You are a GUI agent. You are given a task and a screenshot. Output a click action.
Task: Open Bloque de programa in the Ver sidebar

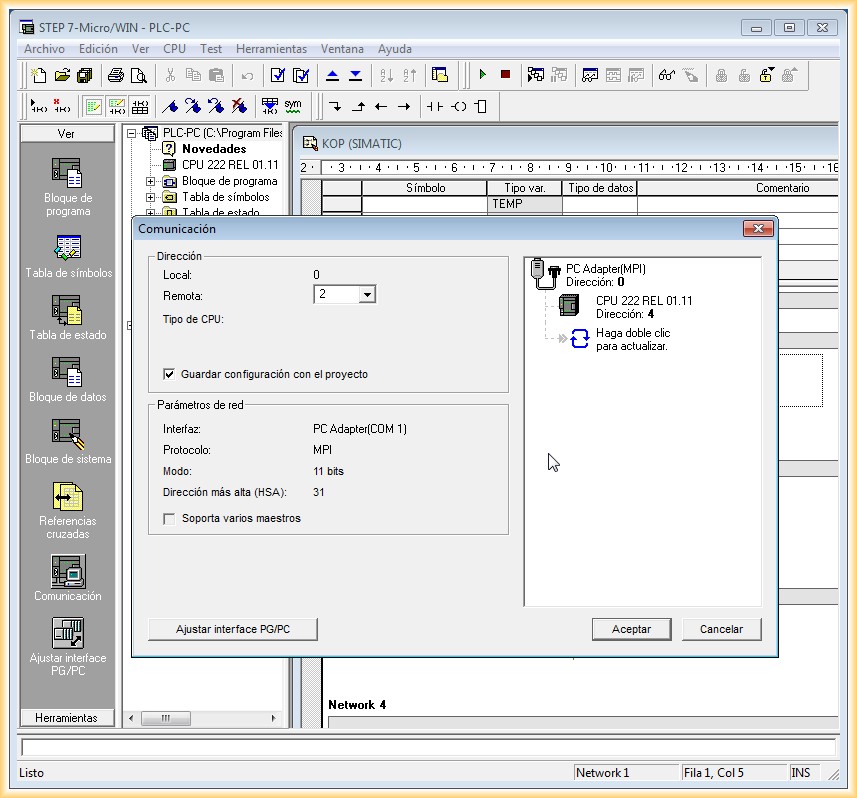[67, 173]
